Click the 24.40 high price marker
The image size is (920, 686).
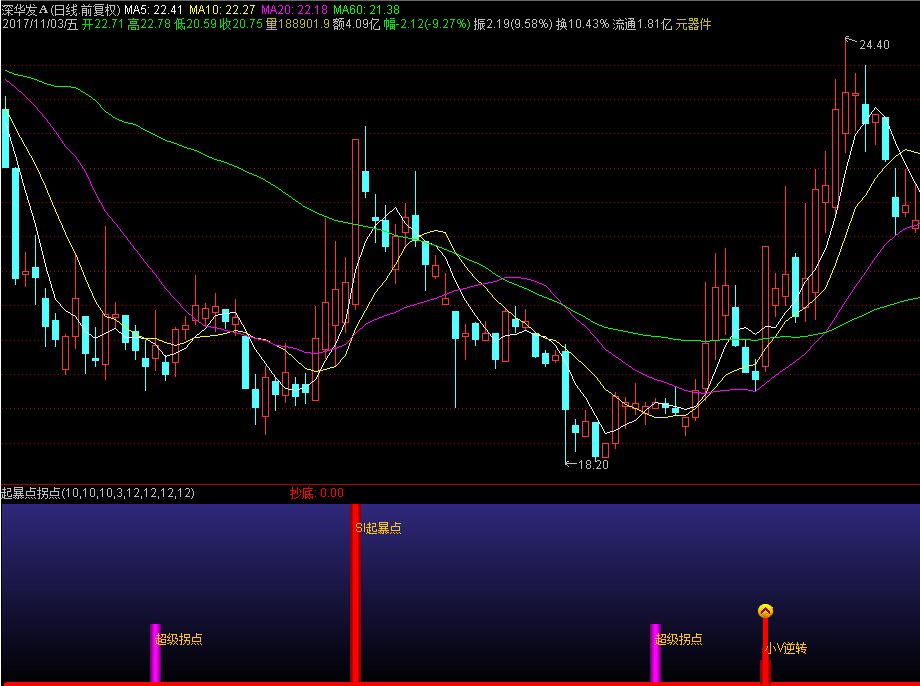coord(874,45)
